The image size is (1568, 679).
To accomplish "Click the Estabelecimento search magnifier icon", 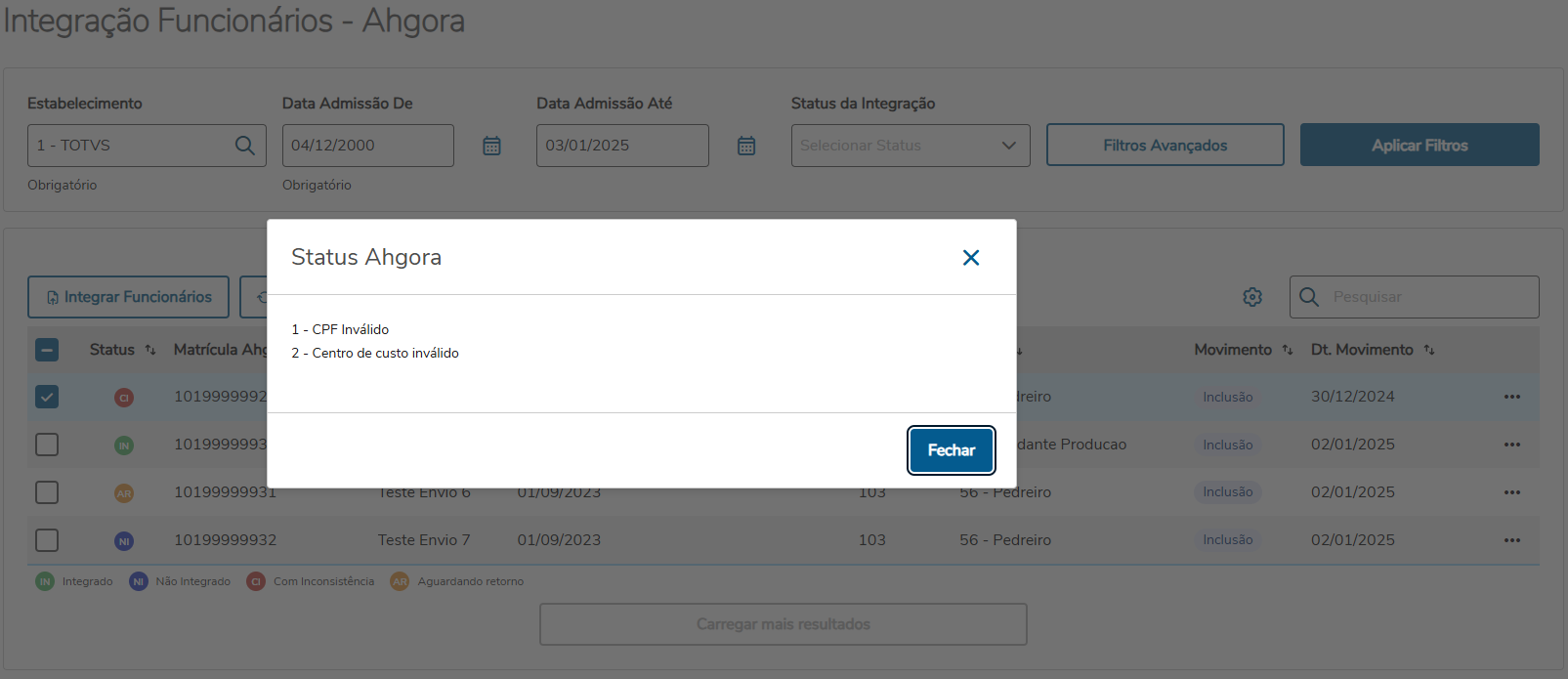I will point(244,146).
